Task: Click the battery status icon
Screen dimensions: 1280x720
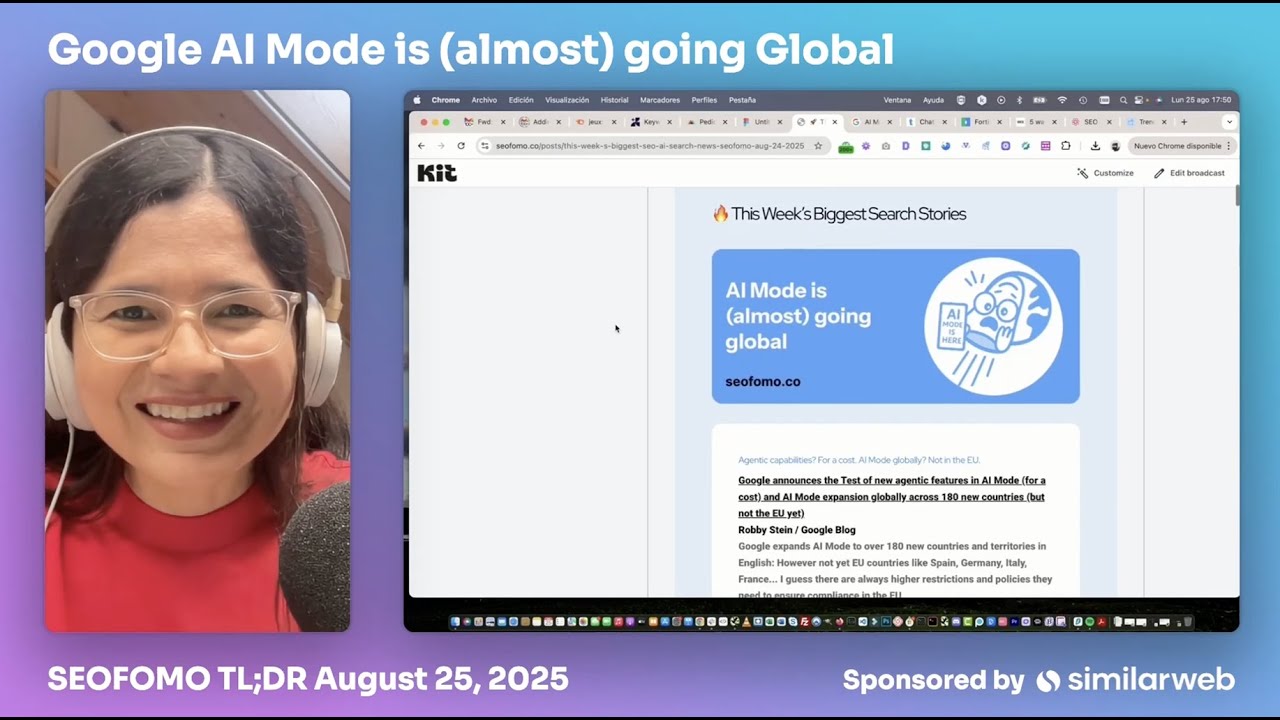Action: click(x=1039, y=100)
